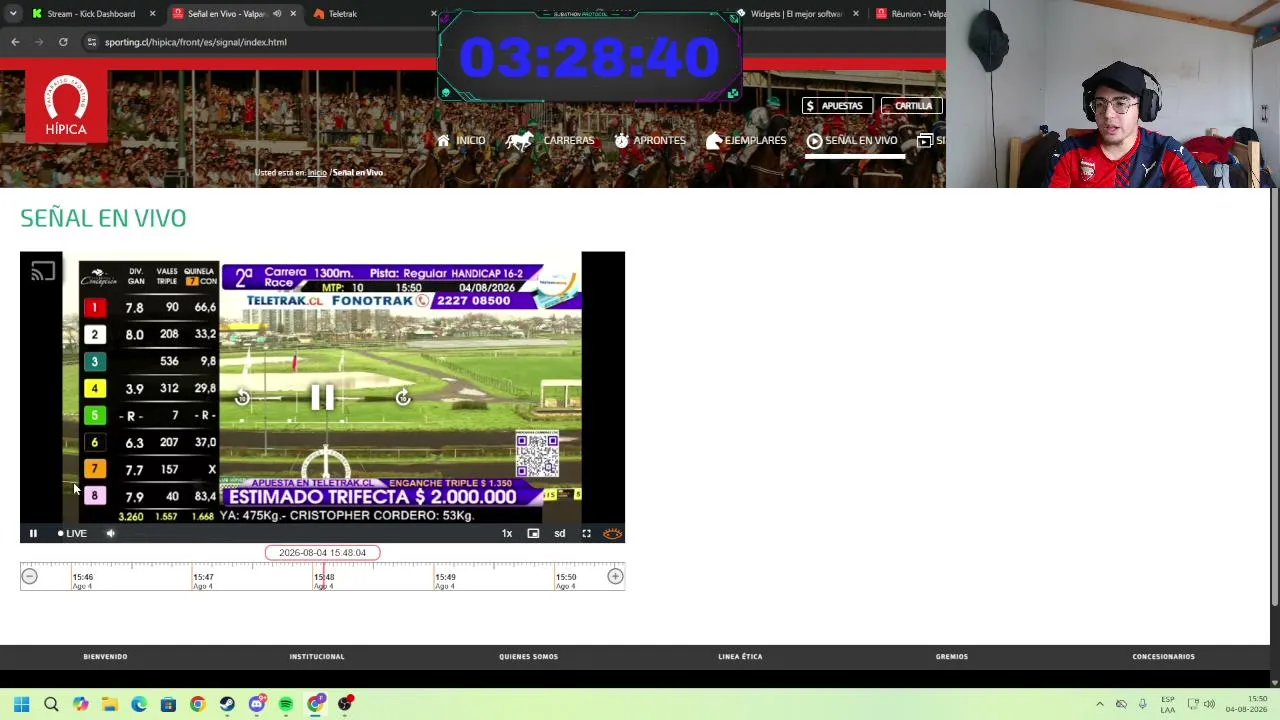Click the ESP LAA language indicator
This screenshot has height=720, width=1280.
pyautogui.click(x=1168, y=704)
